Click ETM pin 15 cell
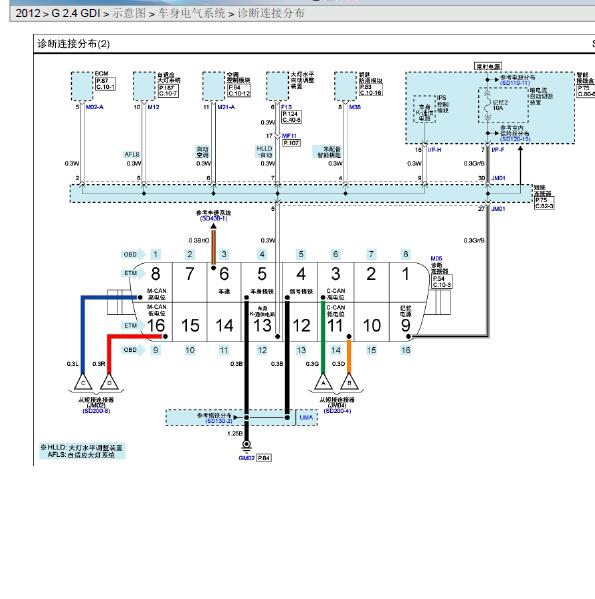Viewport: 595px width, 599px height. pyautogui.click(x=190, y=322)
